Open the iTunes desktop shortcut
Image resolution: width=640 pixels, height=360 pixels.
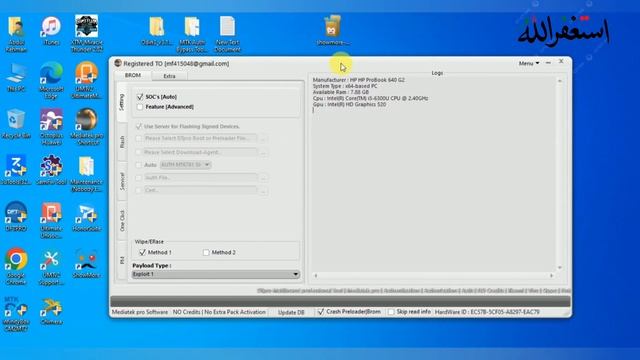tap(51, 31)
